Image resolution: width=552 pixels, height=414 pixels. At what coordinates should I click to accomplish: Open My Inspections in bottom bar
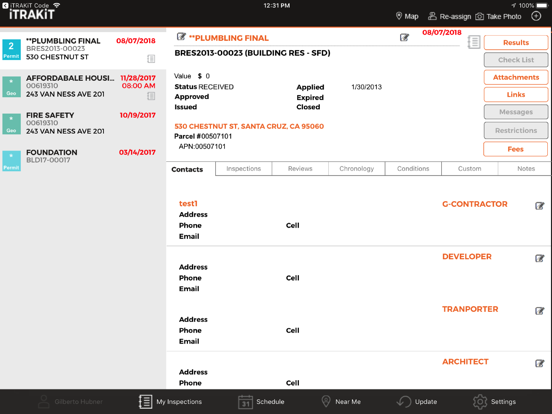pyautogui.click(x=170, y=402)
